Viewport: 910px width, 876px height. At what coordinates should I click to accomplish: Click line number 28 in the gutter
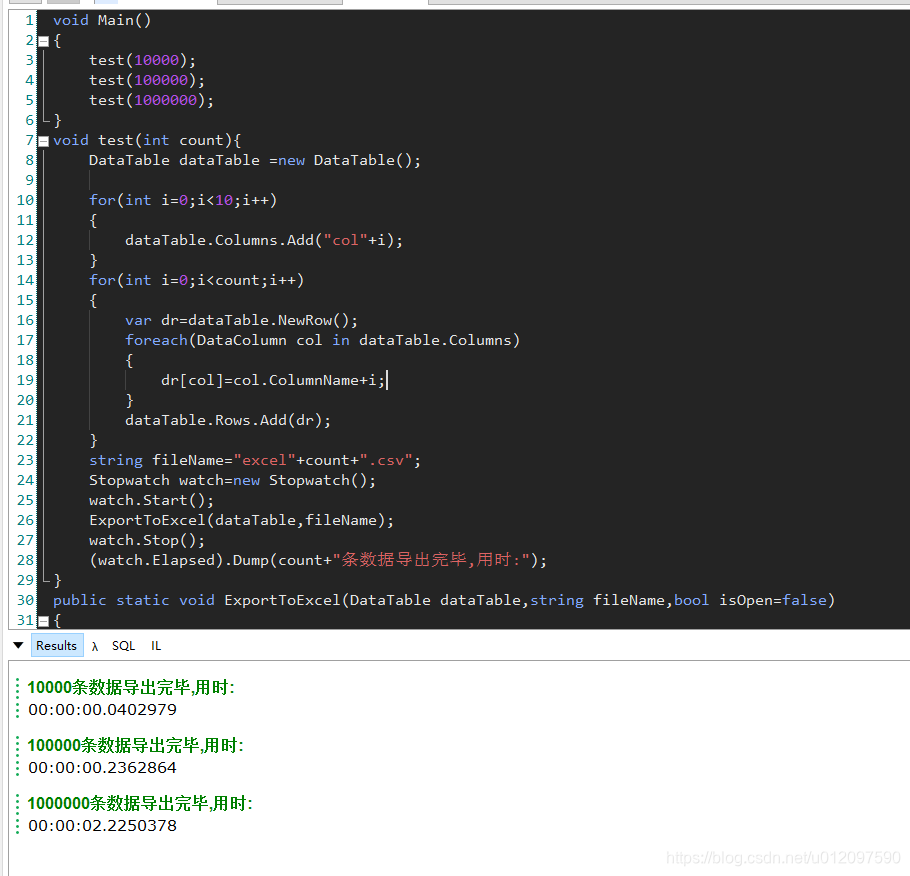coord(25,560)
